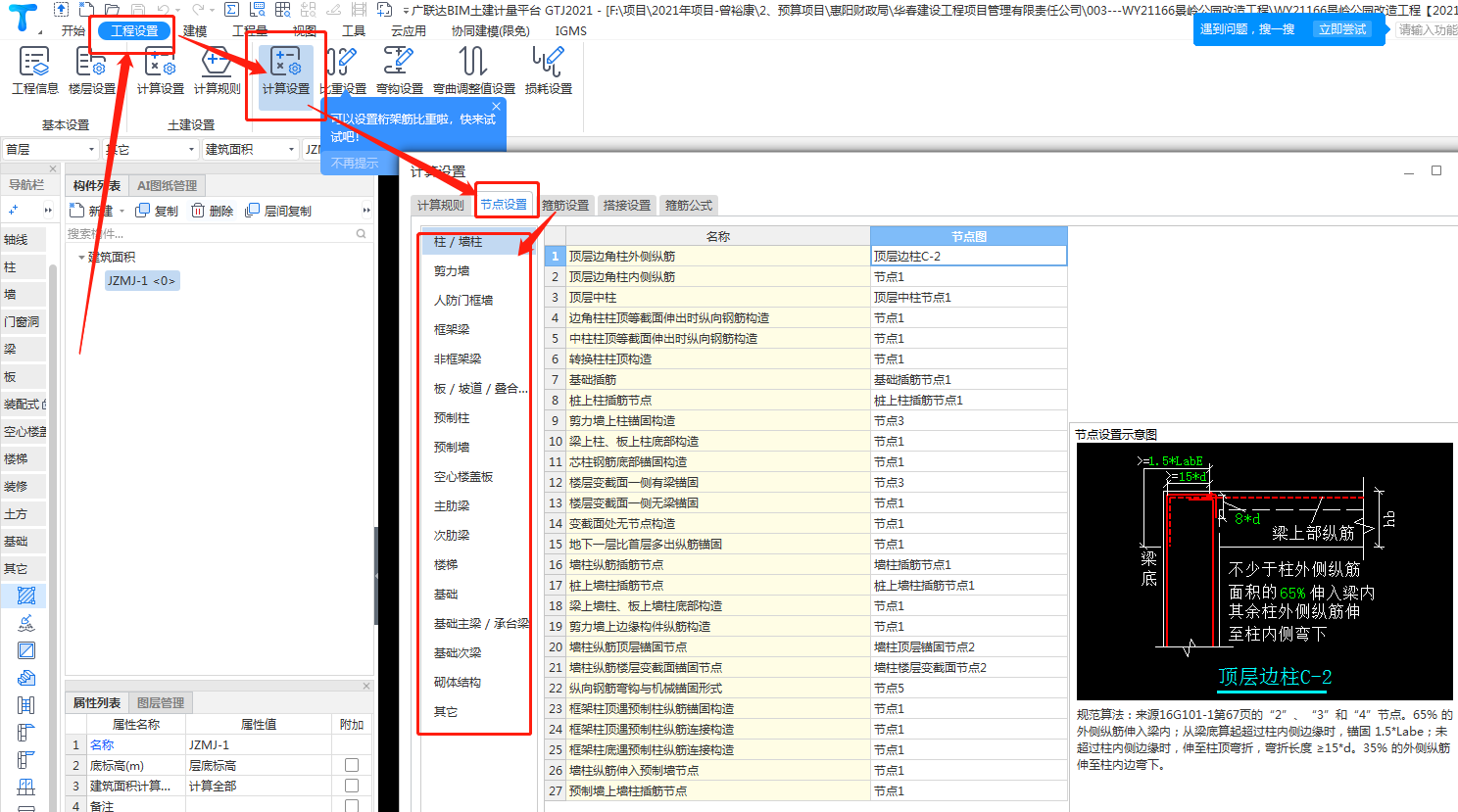1458x812 pixels.
Task: Select 剪力墙 in node category list
Action: pos(452,271)
